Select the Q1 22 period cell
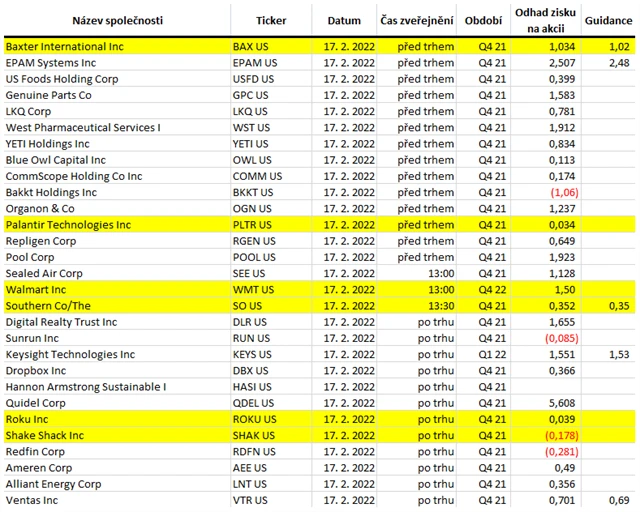The image size is (640, 512). coord(484,354)
